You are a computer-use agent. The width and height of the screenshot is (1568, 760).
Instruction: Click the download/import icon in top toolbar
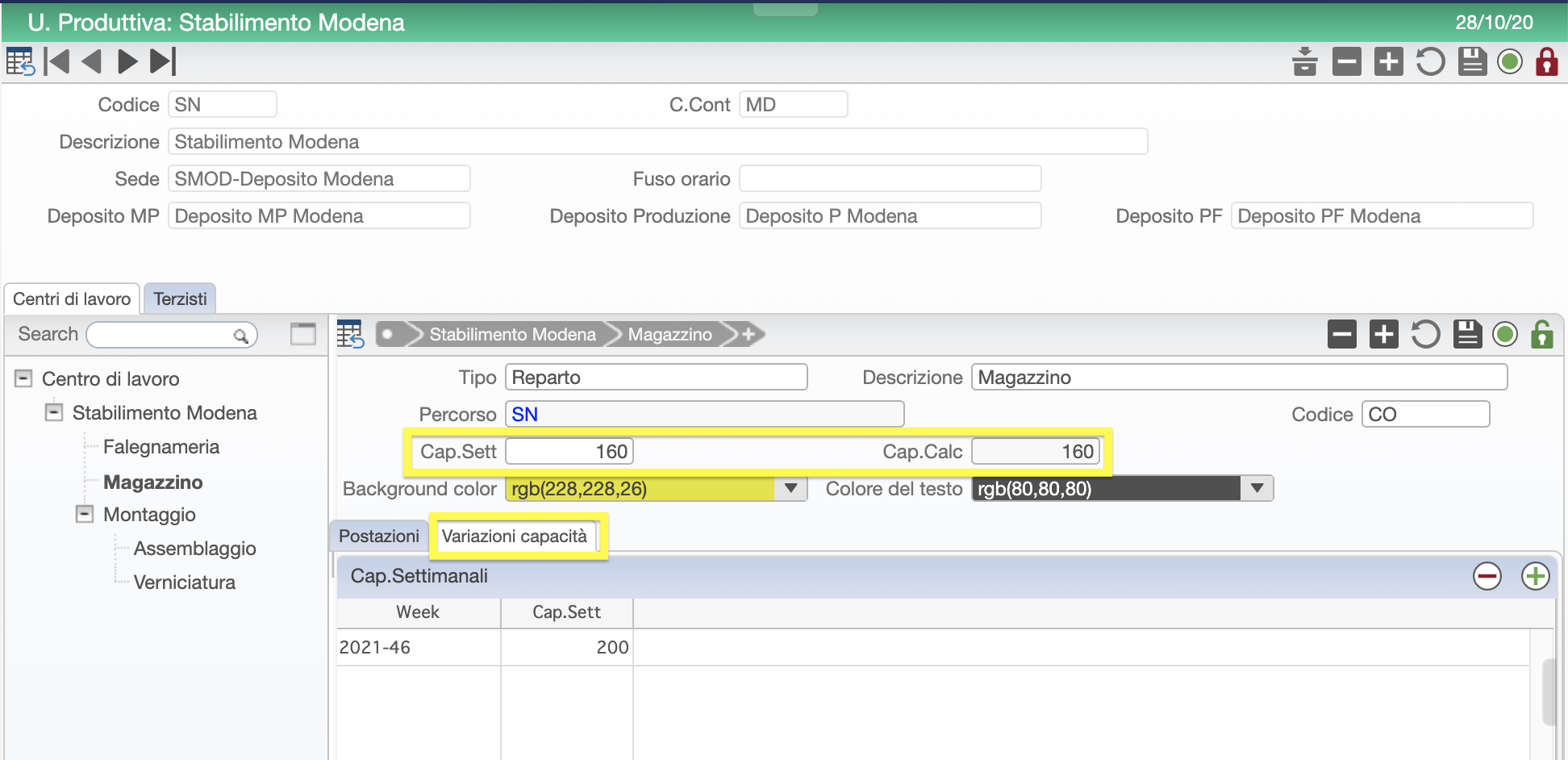1304,61
